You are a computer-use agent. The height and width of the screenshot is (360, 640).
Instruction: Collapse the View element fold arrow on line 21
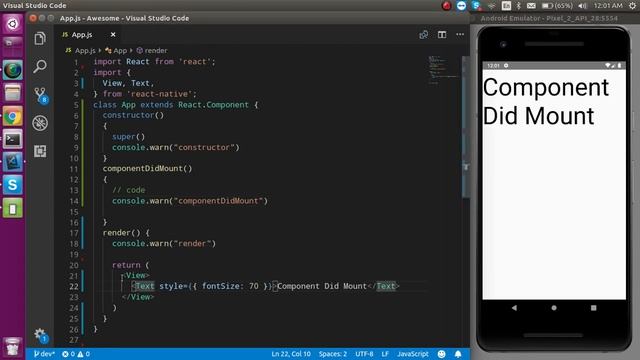pyautogui.click(x=122, y=276)
